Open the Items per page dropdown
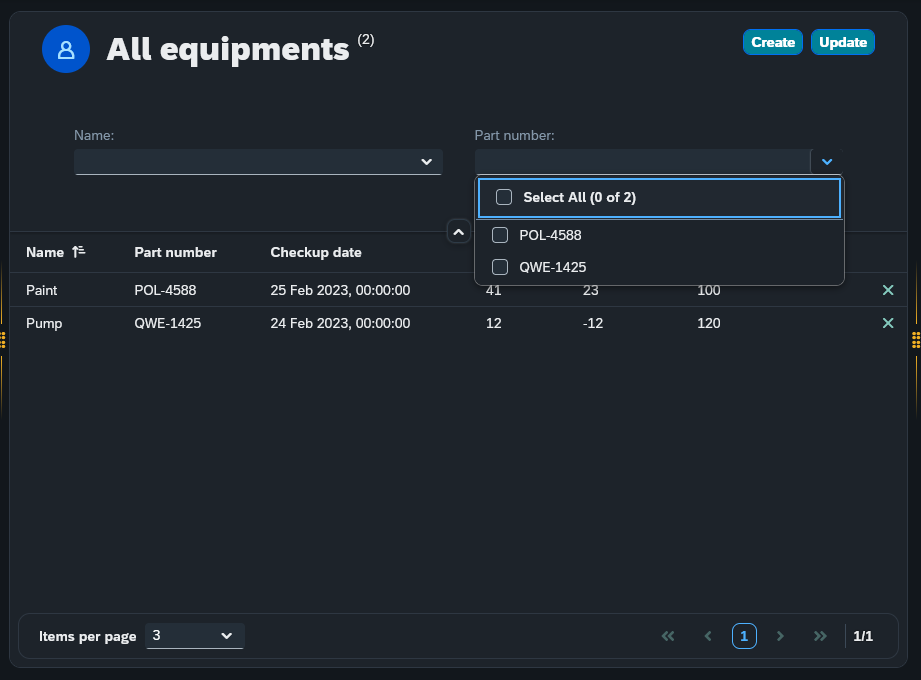This screenshot has height=680, width=921. click(x=195, y=636)
